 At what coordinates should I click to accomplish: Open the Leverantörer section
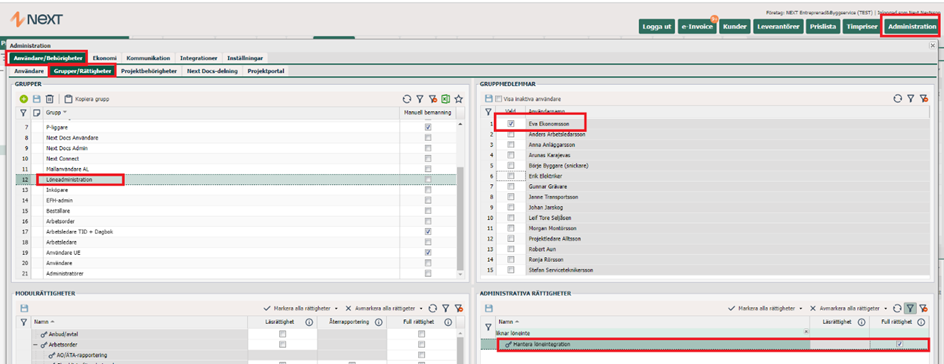click(778, 26)
